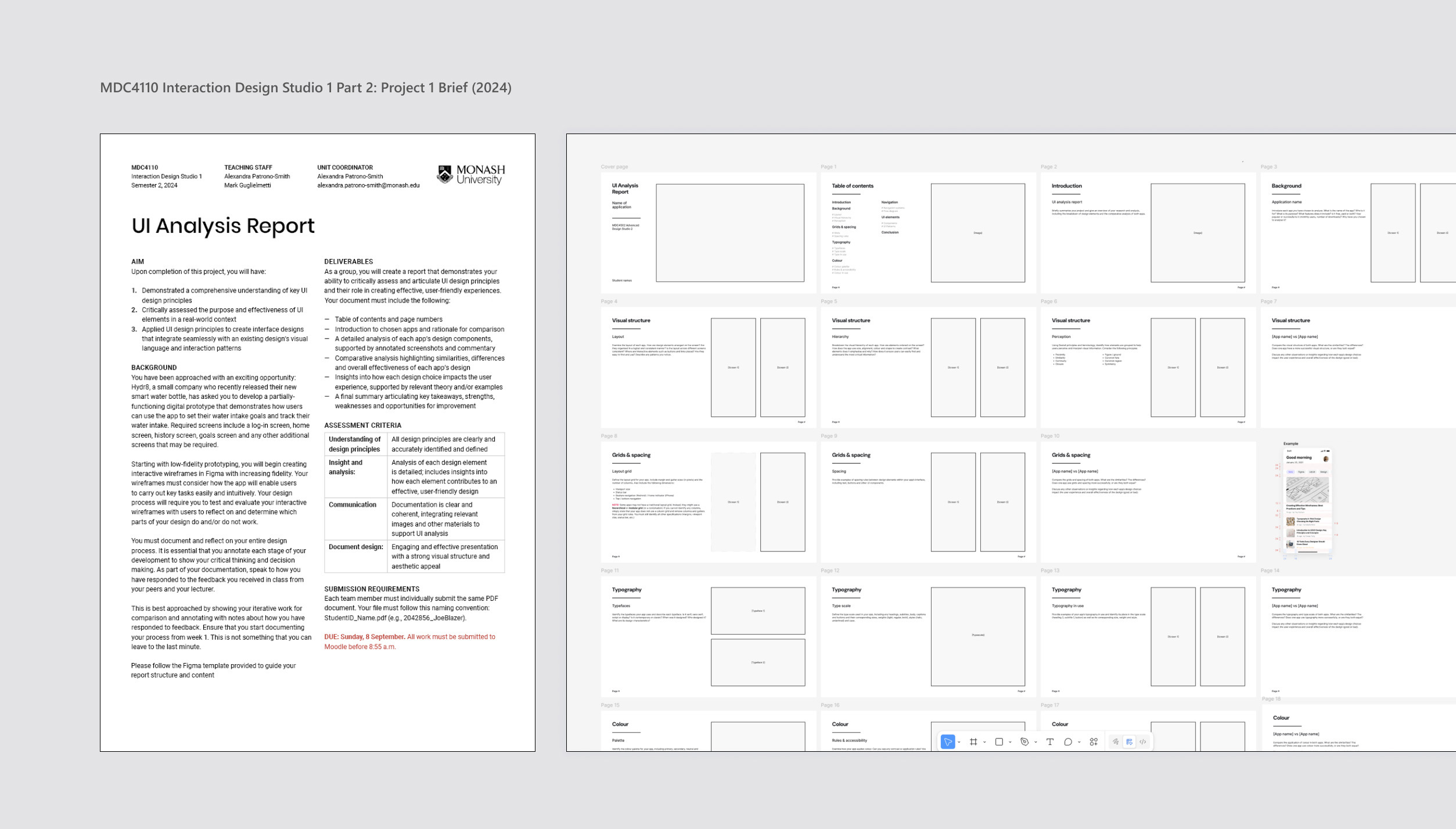Select the Table of contents page frame
1456x829 pixels.
tap(927, 232)
